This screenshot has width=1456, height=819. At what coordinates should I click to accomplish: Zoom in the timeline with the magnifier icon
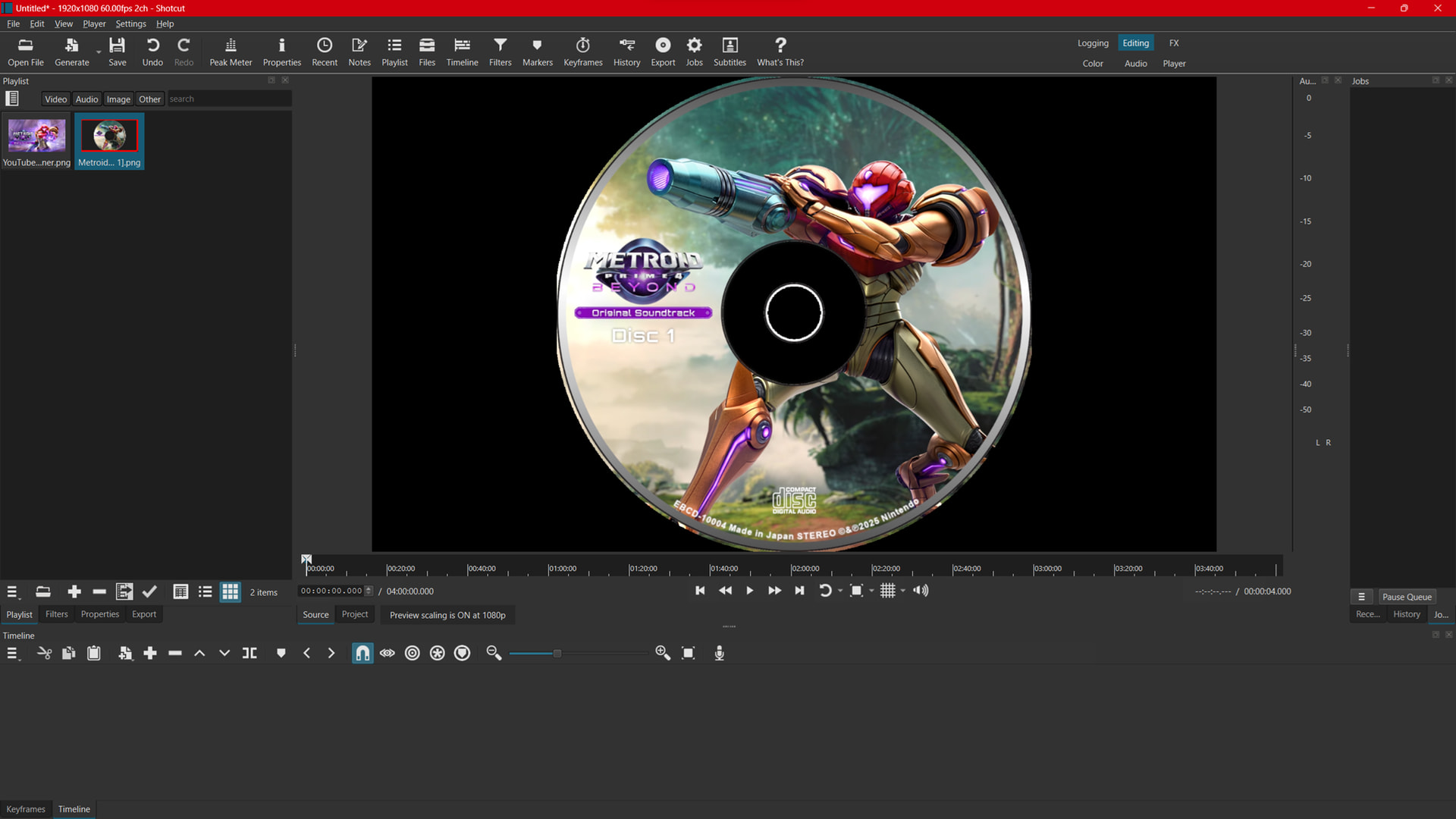pos(663,653)
